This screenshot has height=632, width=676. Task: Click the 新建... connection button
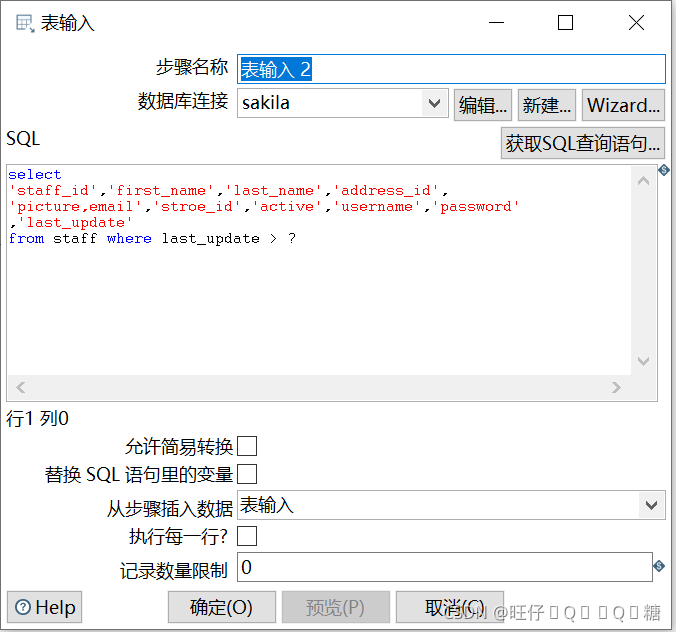click(547, 105)
